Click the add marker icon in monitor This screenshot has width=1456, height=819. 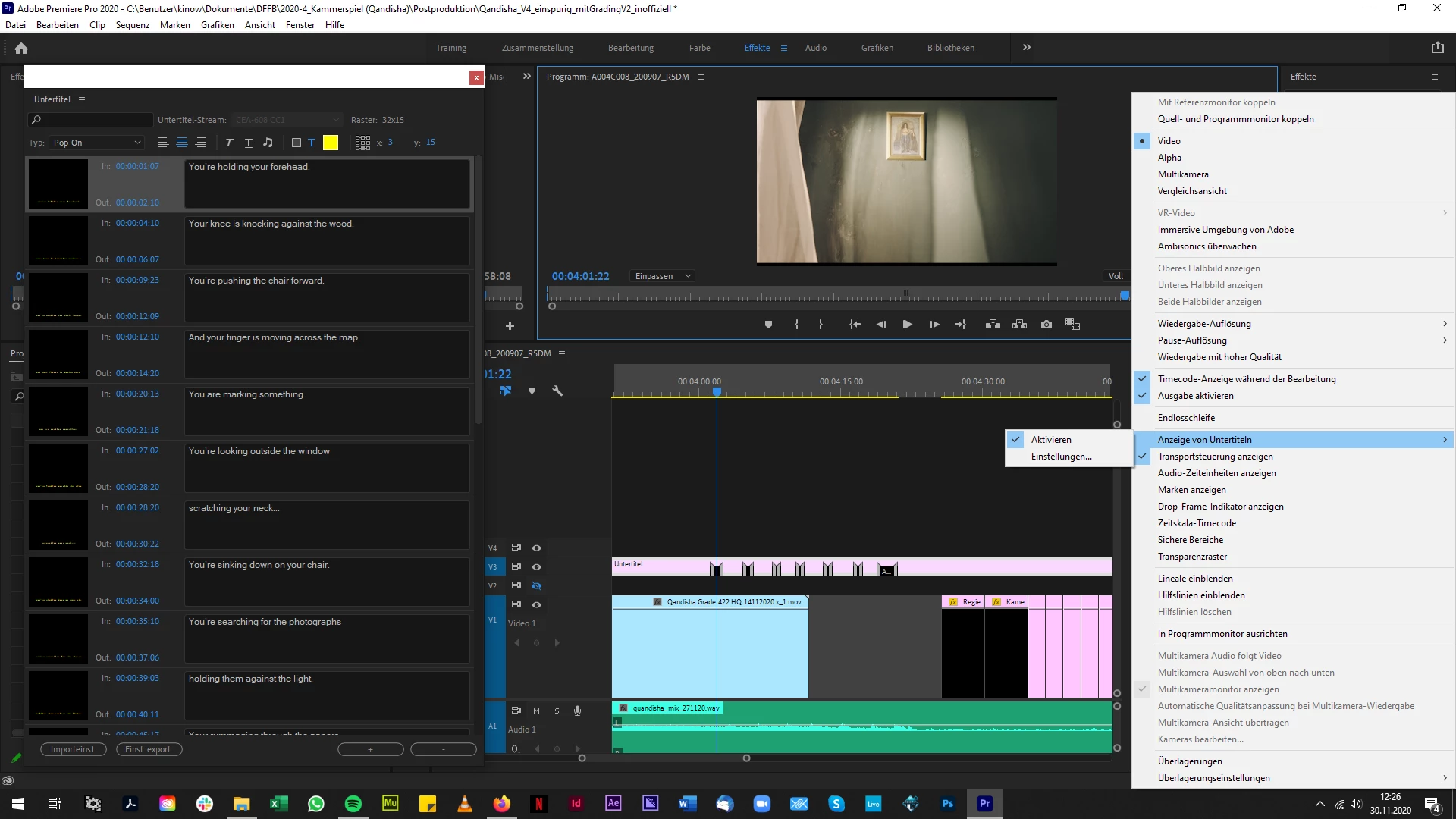768,325
